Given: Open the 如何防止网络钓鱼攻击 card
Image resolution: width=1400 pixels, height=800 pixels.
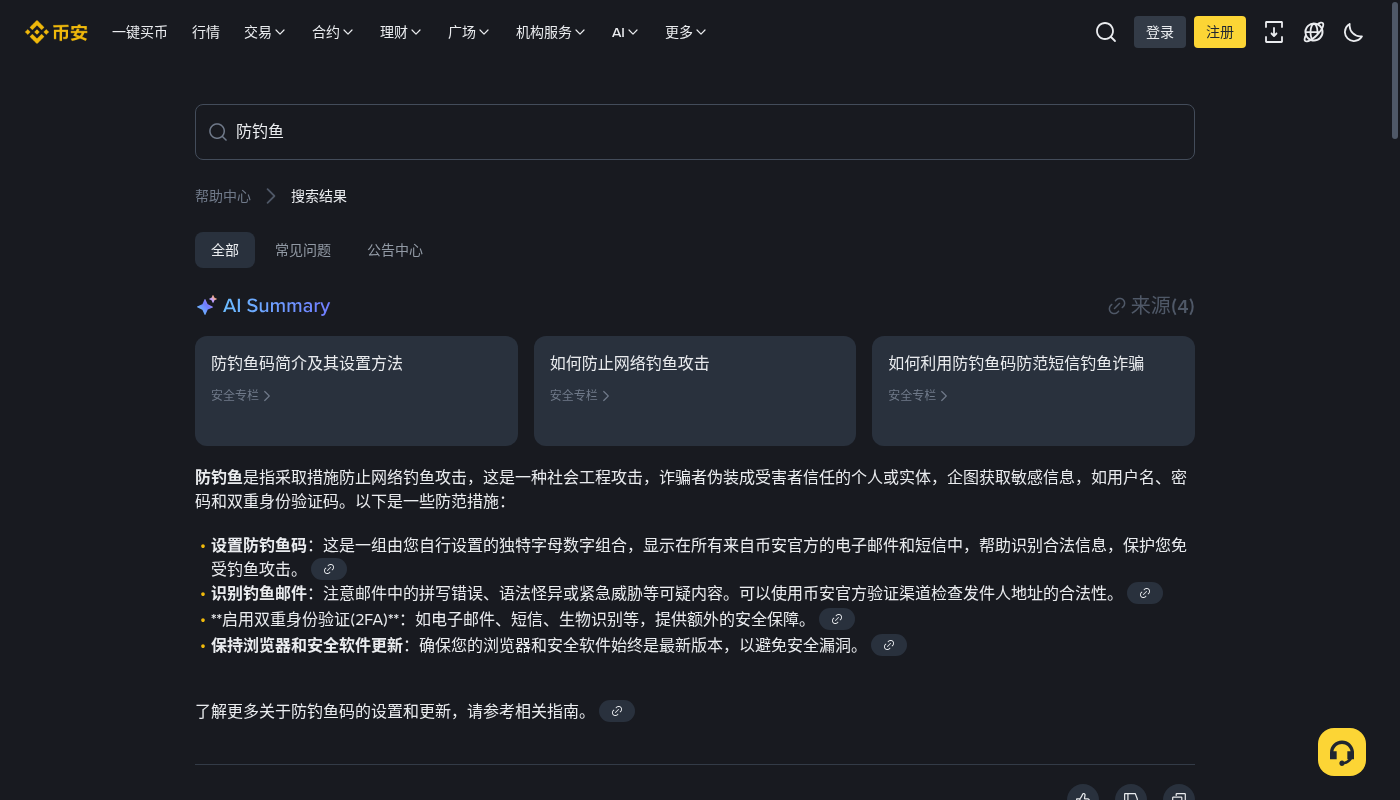Looking at the screenshot, I should (x=695, y=391).
